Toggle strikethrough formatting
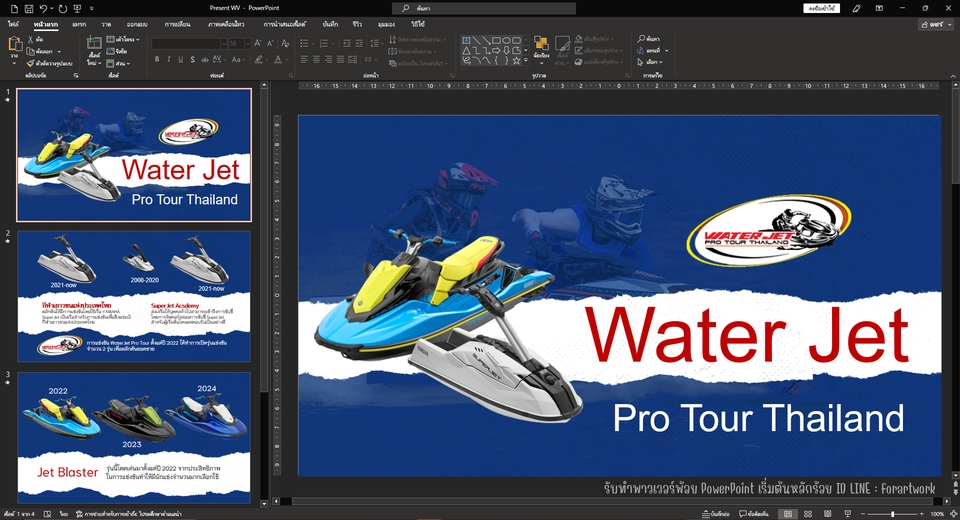 coord(204,59)
